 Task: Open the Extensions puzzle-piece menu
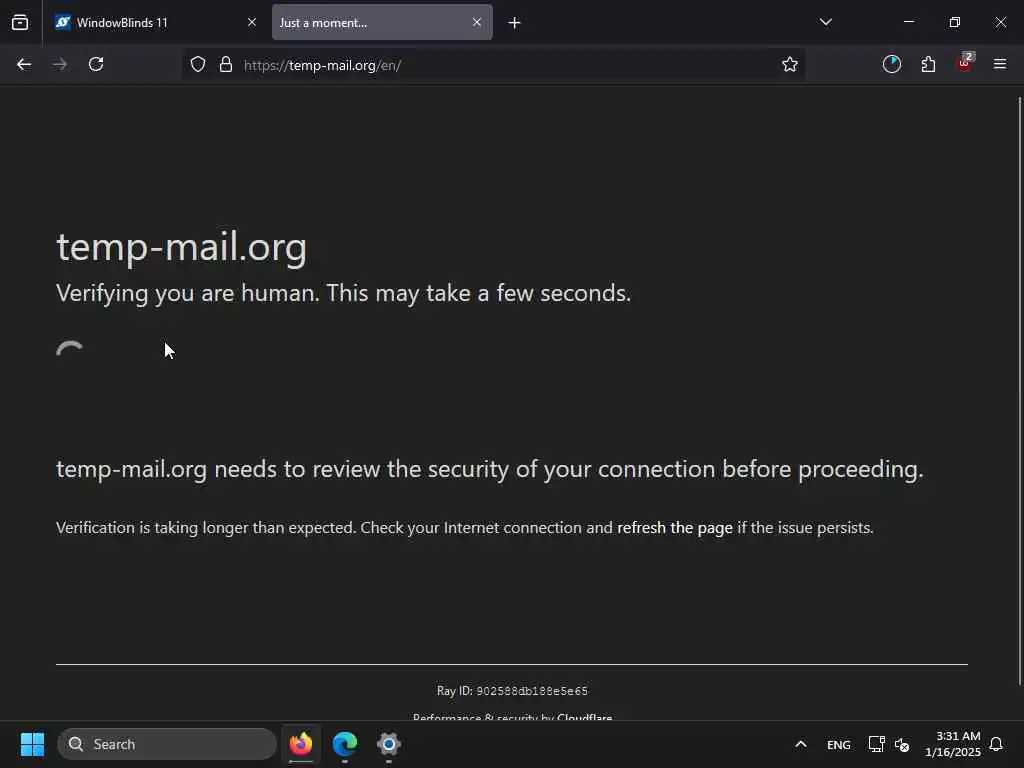[x=928, y=64]
